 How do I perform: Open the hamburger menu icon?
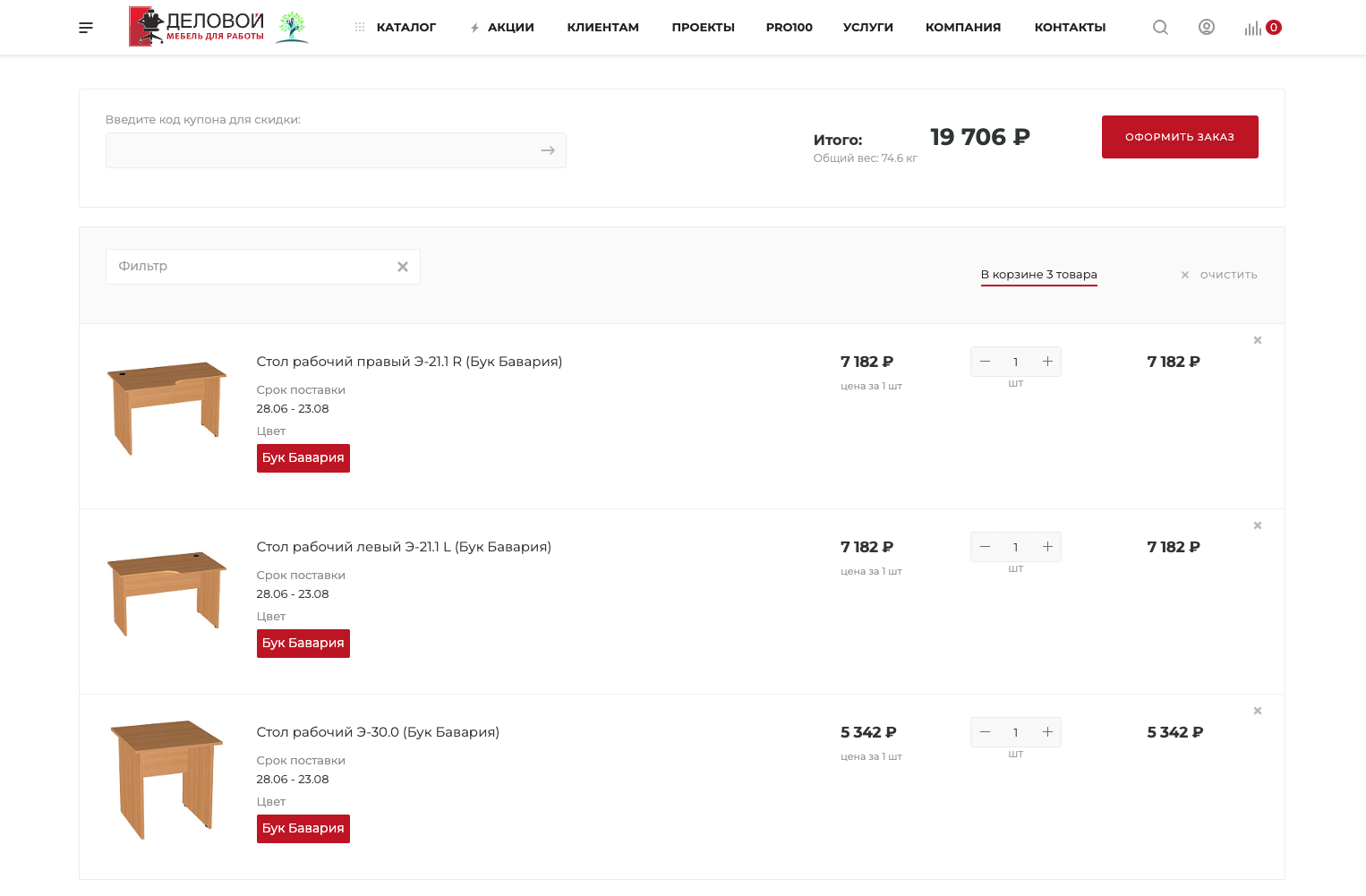pyautogui.click(x=86, y=28)
